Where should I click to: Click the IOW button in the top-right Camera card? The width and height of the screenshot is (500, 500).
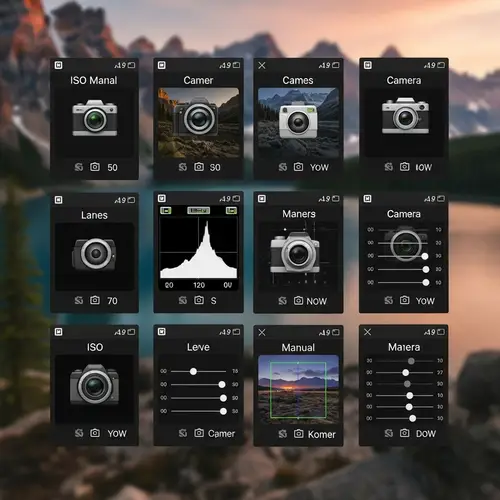(x=423, y=167)
